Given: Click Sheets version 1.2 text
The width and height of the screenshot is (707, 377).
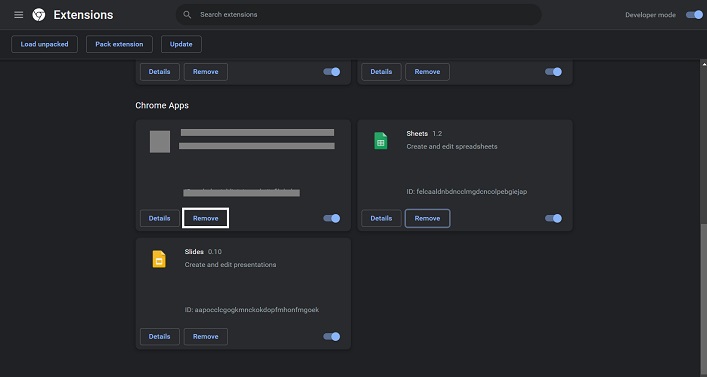Looking at the screenshot, I should (x=437, y=133).
